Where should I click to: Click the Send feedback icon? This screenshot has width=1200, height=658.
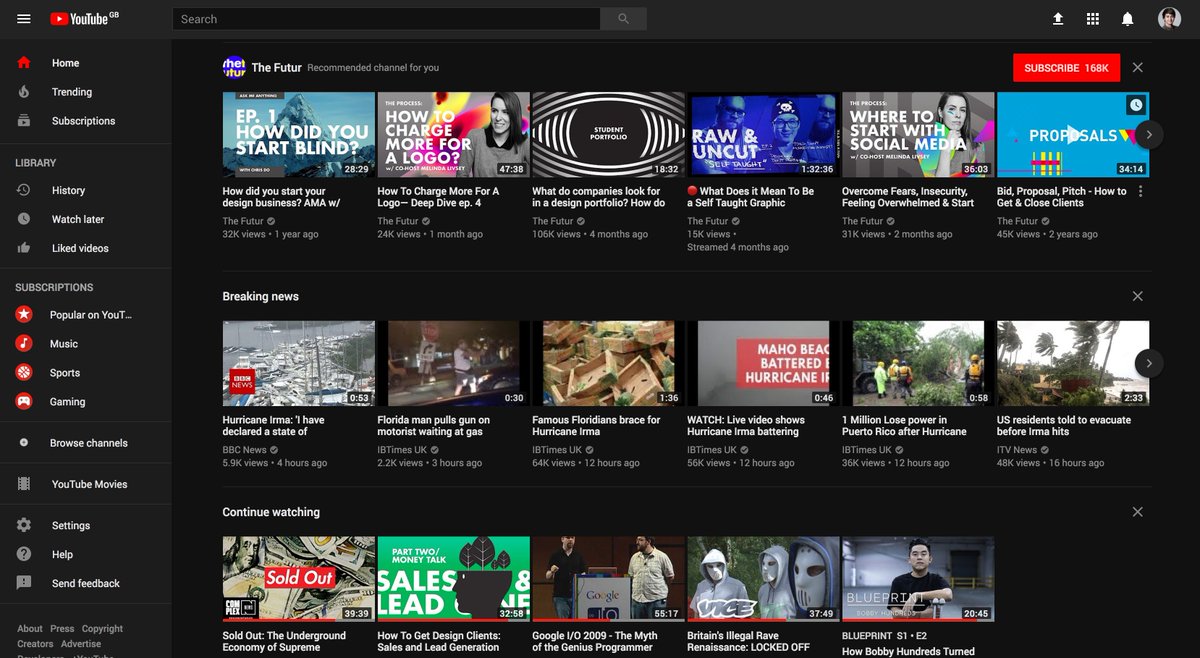coord(24,583)
